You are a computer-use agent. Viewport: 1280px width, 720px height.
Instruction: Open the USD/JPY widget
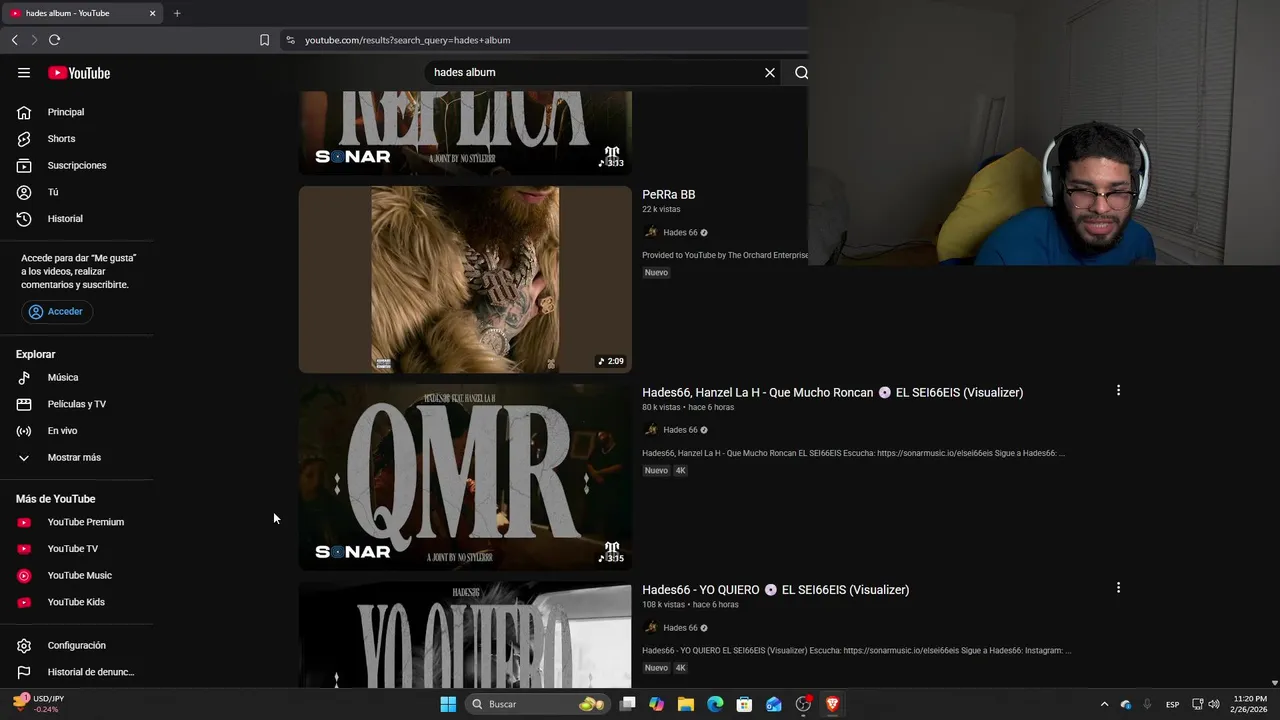point(40,704)
